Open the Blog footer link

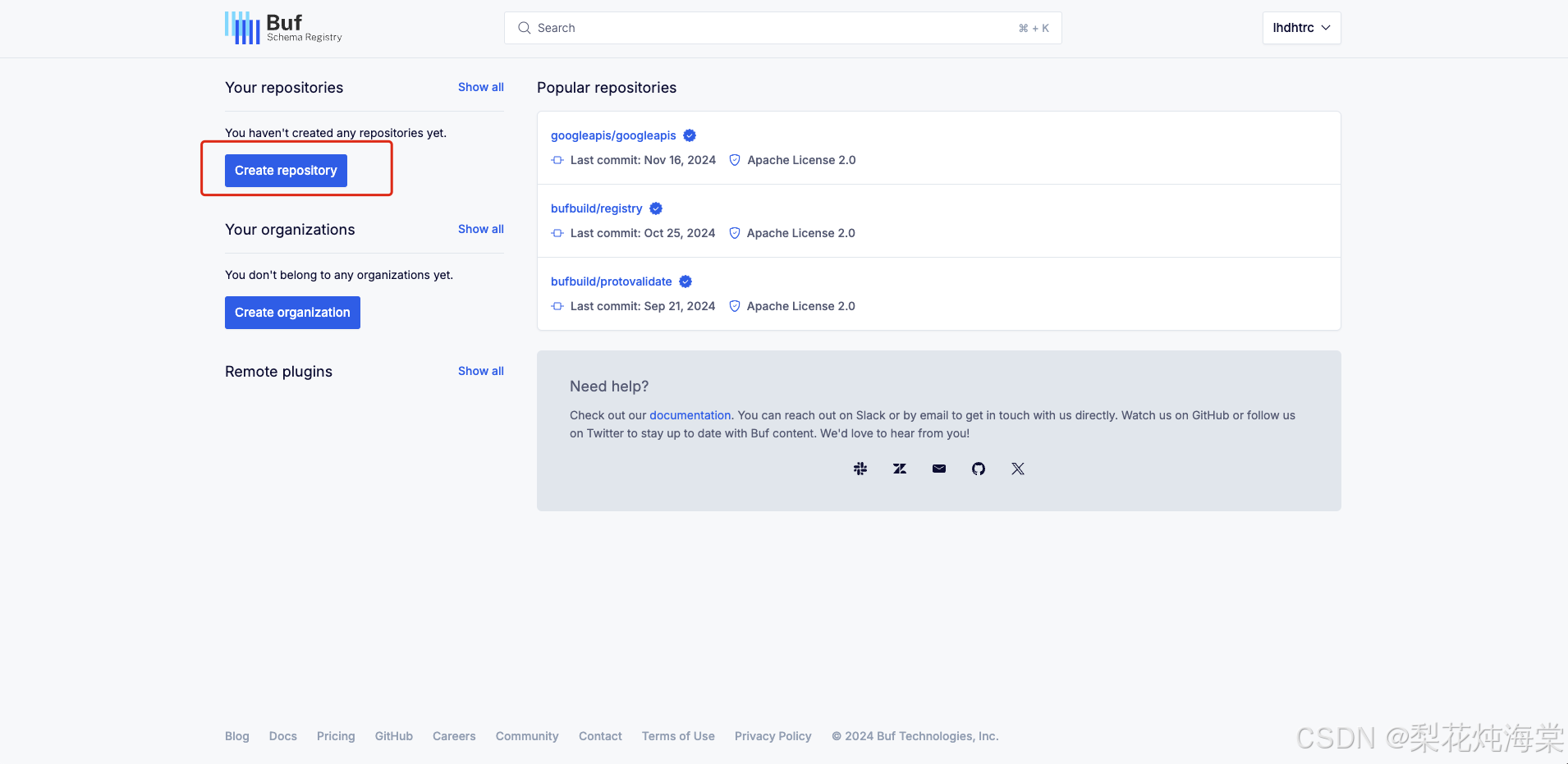237,736
